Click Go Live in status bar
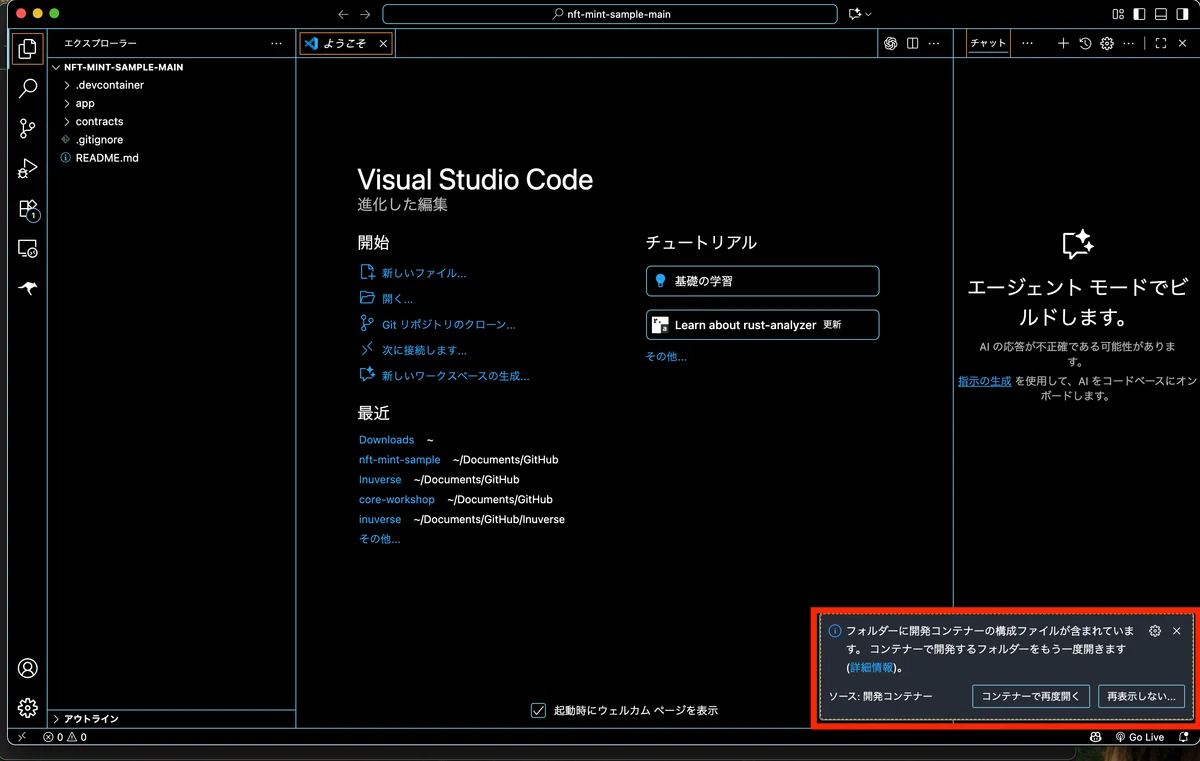1200x761 pixels. pos(1139,737)
